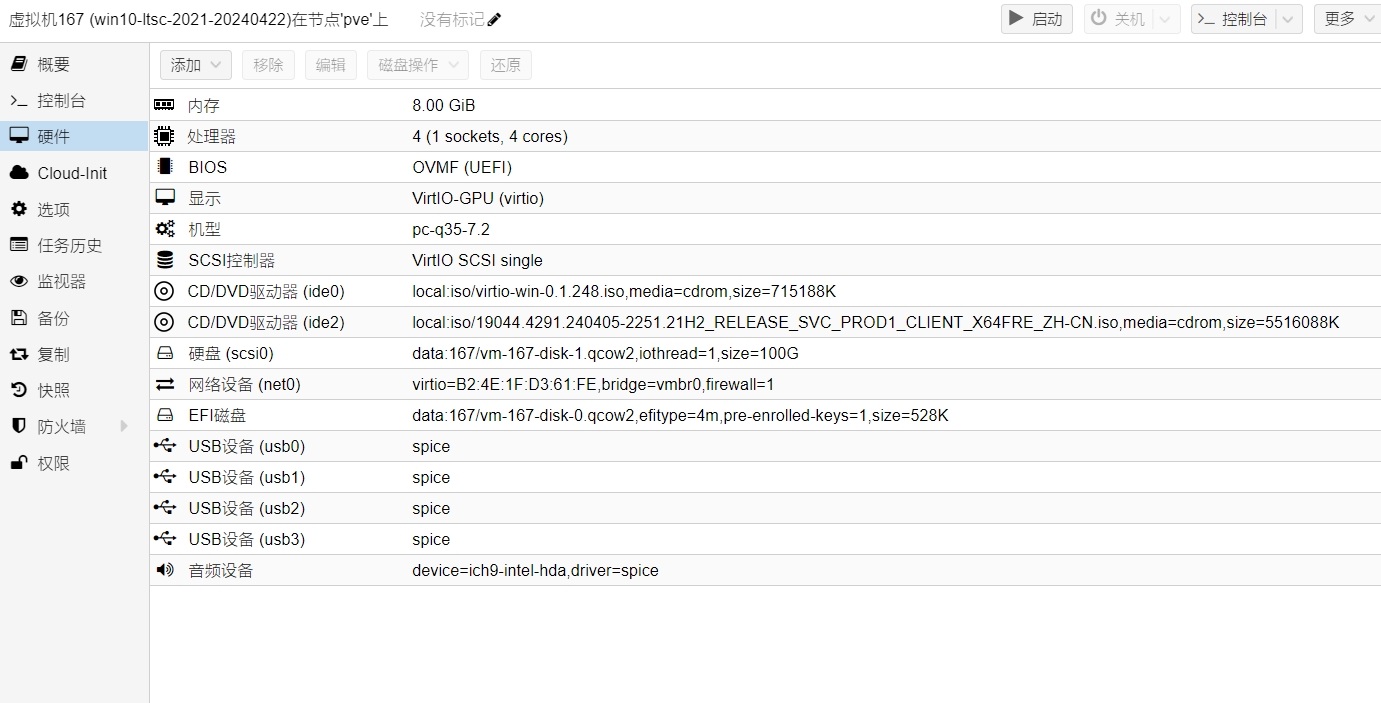
Task: Click the pencil icon to edit tags
Action: [494, 20]
